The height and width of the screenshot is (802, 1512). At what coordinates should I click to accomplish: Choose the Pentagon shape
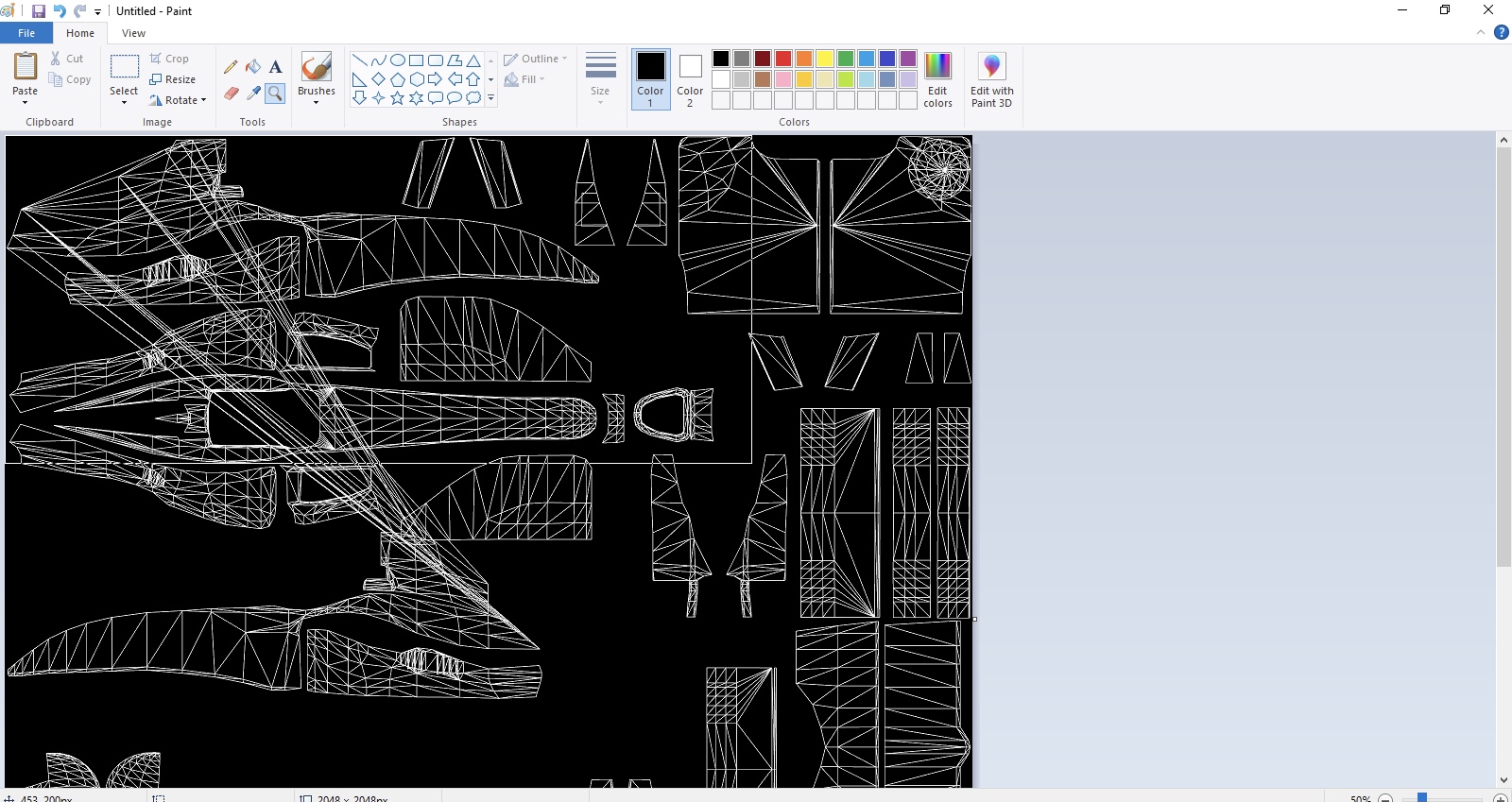click(x=397, y=79)
